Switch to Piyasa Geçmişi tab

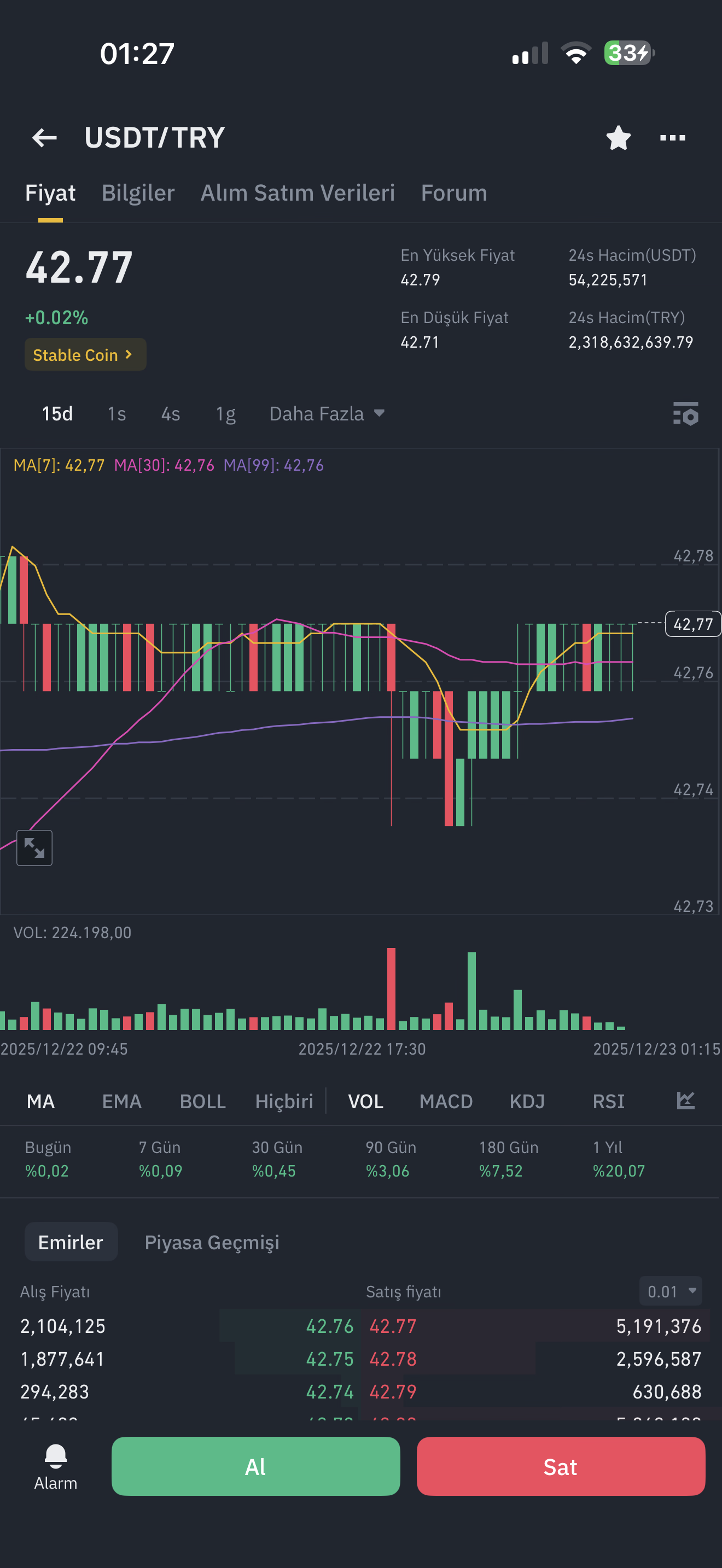[x=212, y=1242]
